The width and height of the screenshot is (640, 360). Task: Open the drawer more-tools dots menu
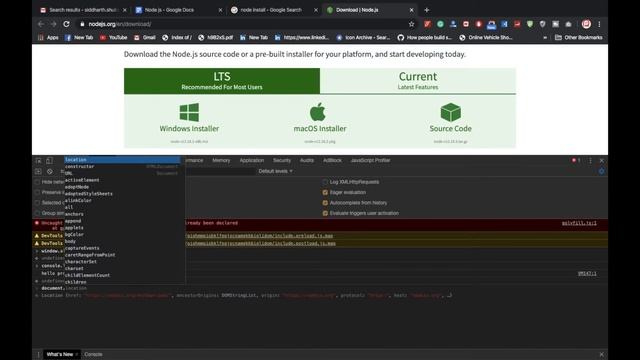coord(38,354)
